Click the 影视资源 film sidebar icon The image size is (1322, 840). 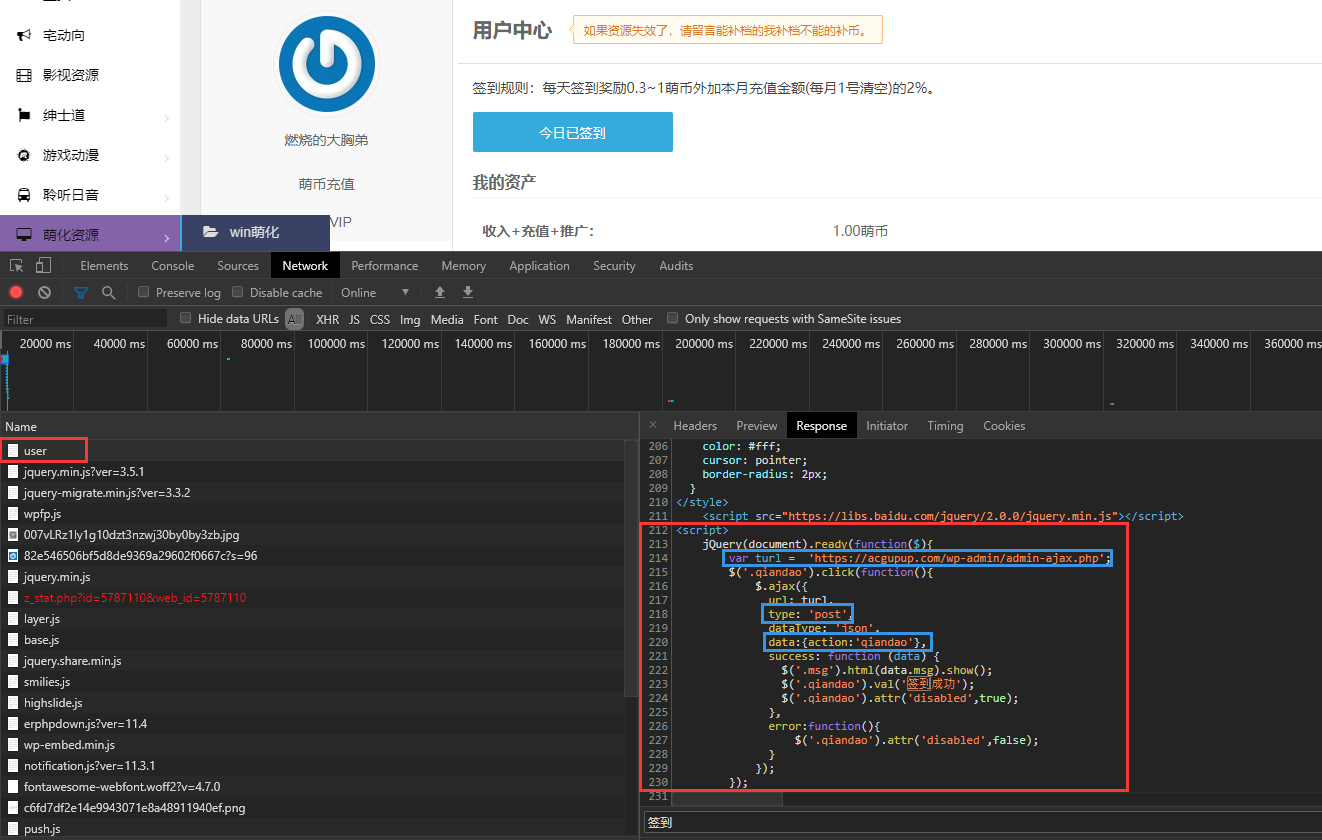[x=24, y=75]
